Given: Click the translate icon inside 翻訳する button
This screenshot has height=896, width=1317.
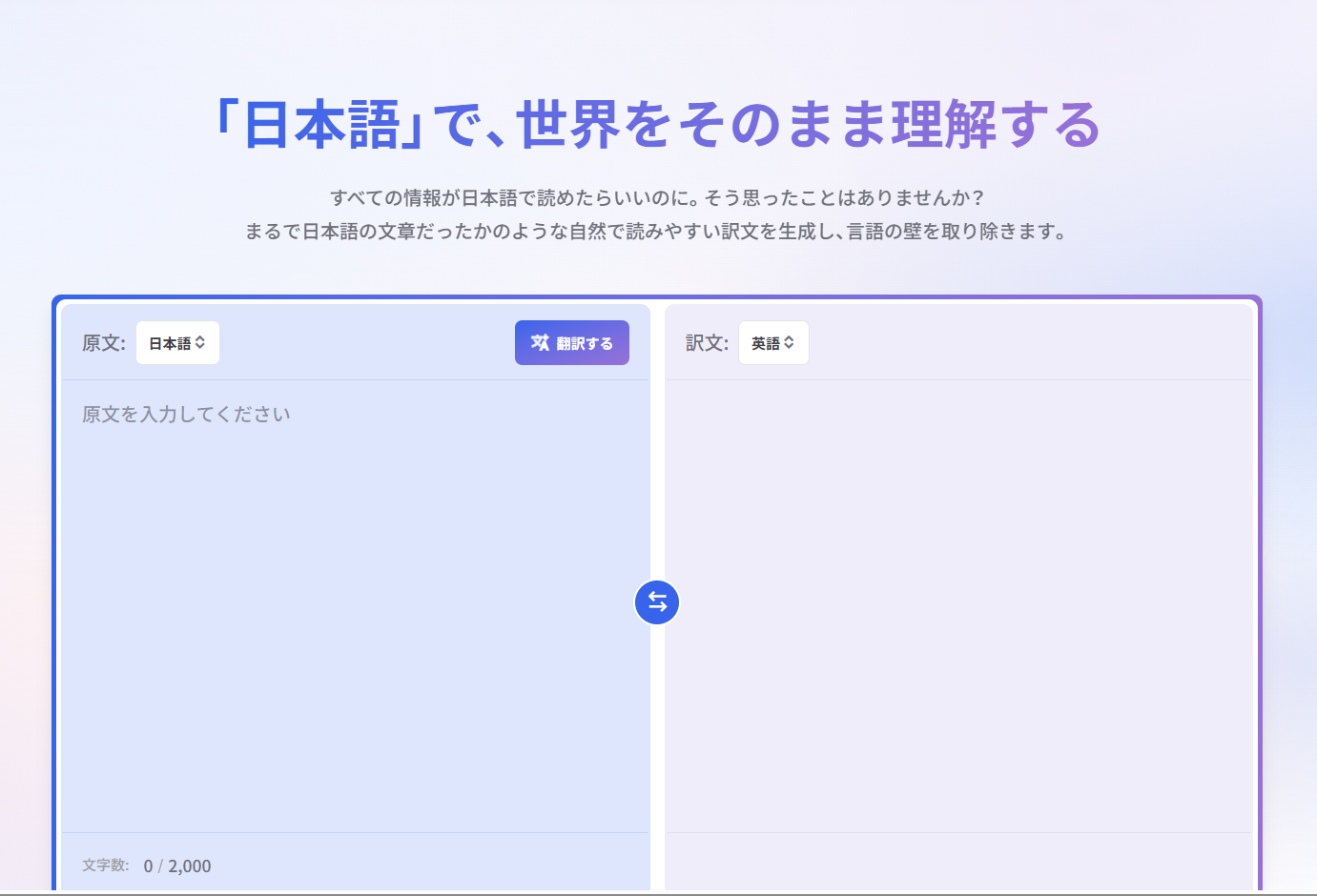Looking at the screenshot, I should tap(540, 343).
